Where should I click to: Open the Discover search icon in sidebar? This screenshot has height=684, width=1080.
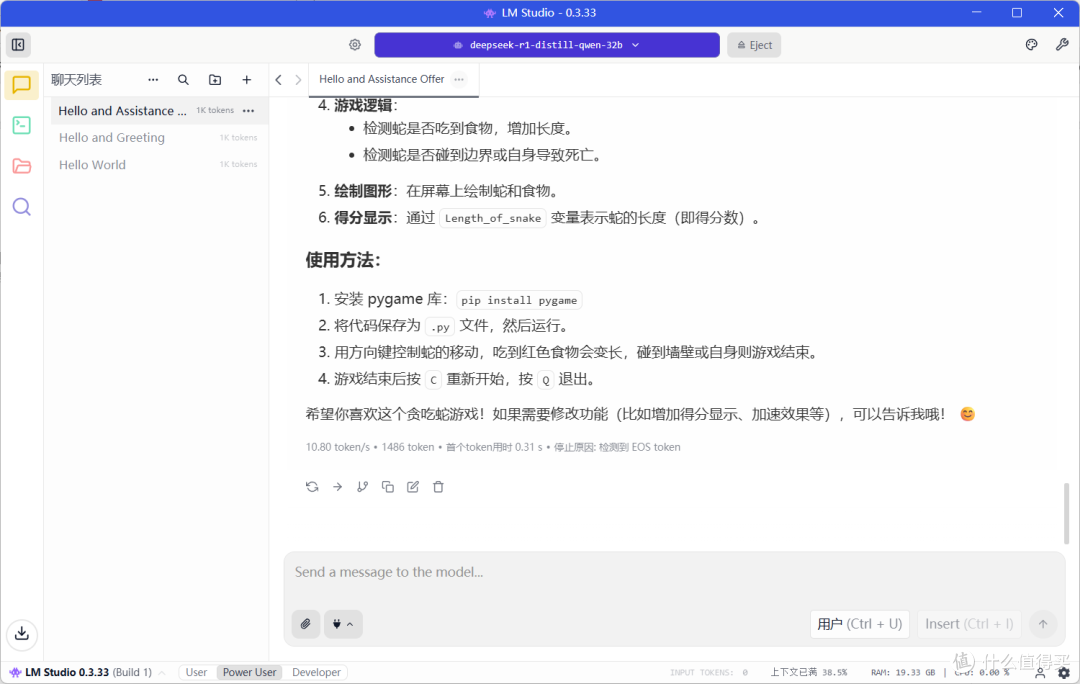(21, 207)
